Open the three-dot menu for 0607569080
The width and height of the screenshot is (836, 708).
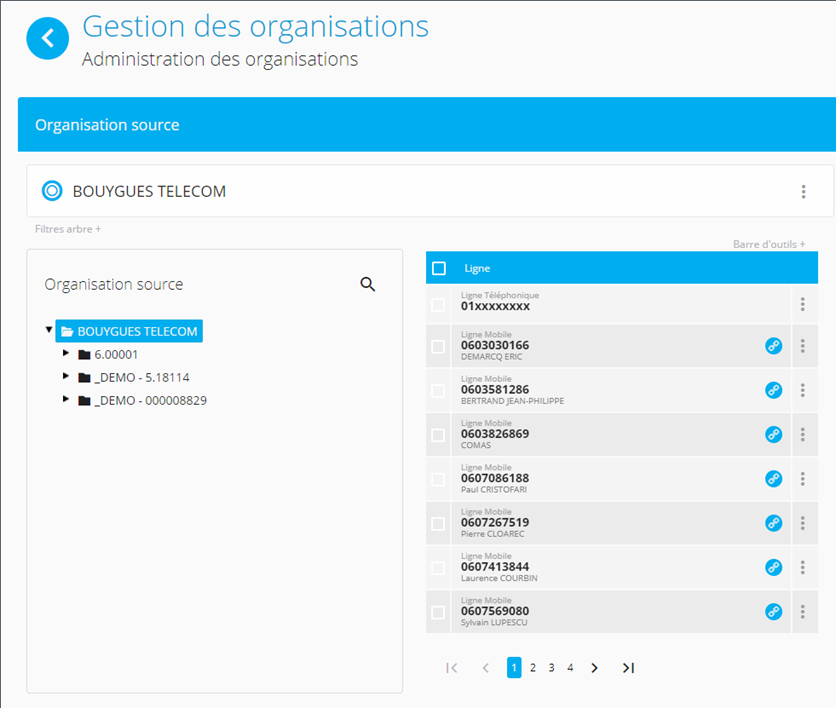802,612
